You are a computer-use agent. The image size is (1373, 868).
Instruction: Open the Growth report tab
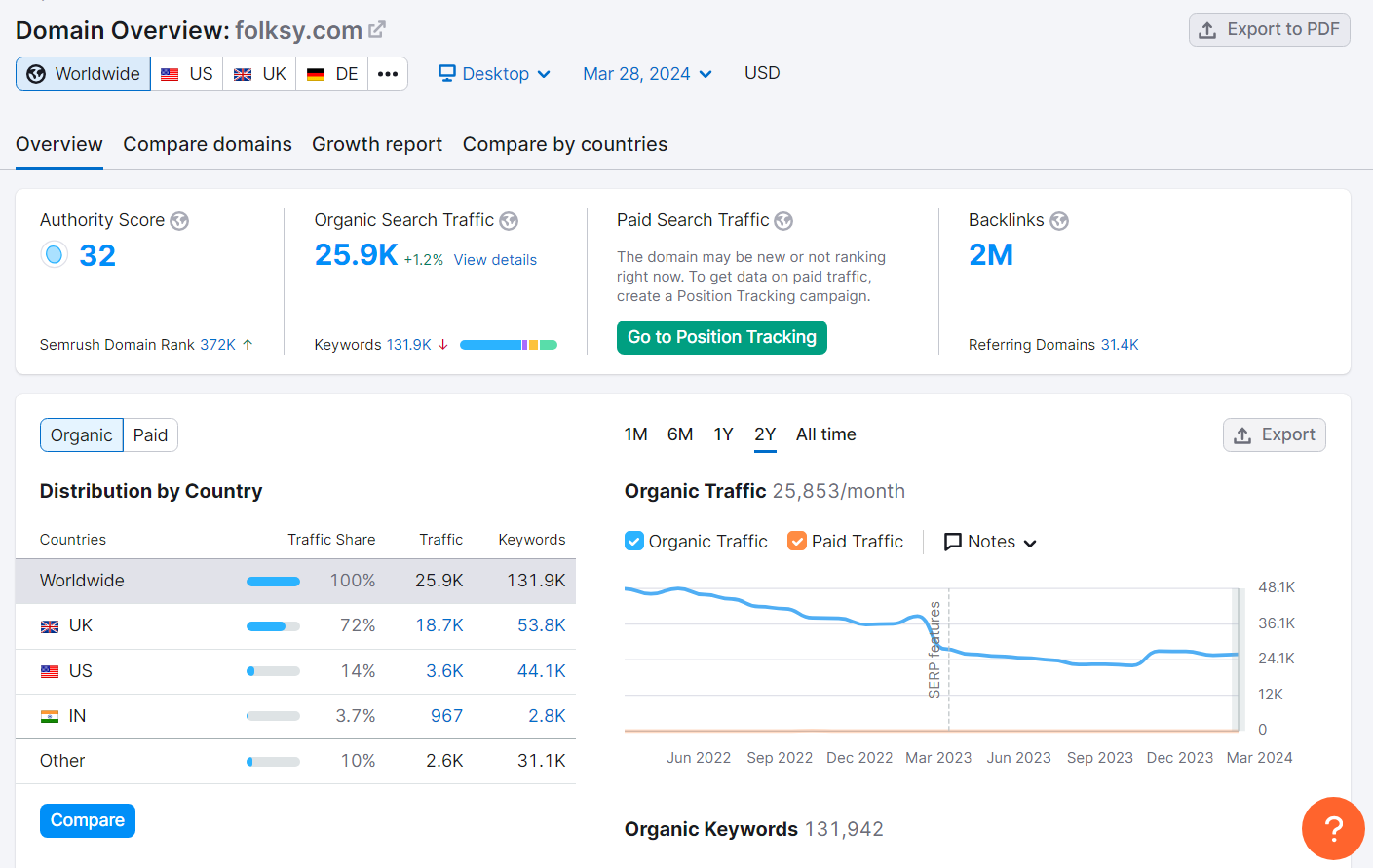click(x=377, y=143)
